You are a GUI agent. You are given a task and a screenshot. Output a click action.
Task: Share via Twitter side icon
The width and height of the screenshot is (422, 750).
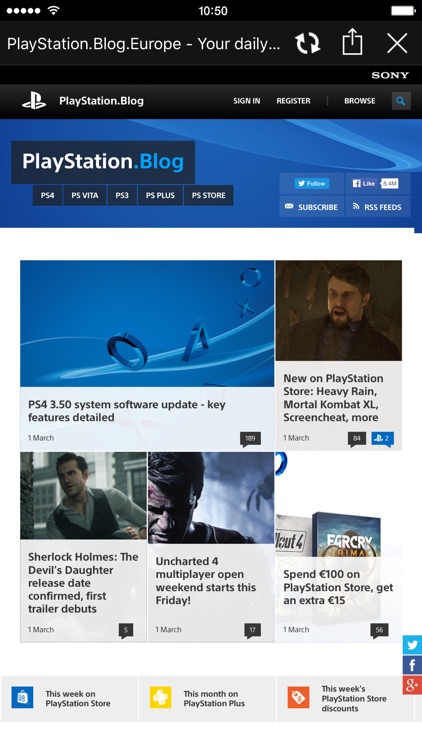(x=412, y=645)
